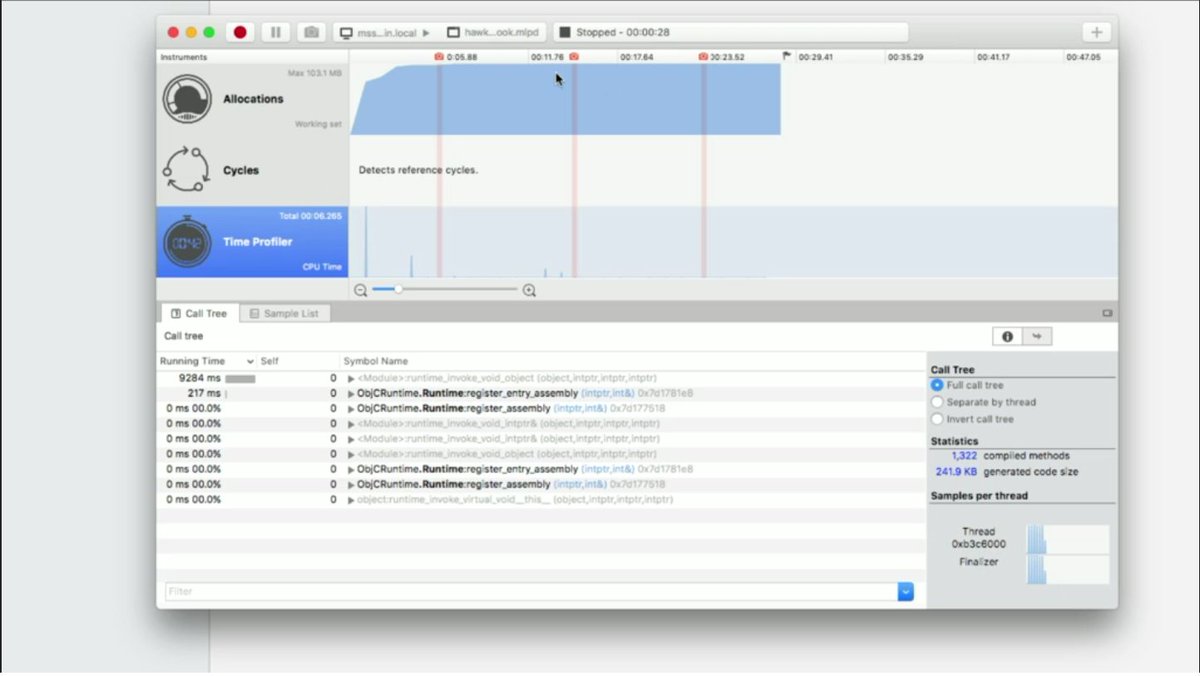The width and height of the screenshot is (1200, 676).
Task: Open the inspector info button above Call Tree settings
Action: point(1009,336)
